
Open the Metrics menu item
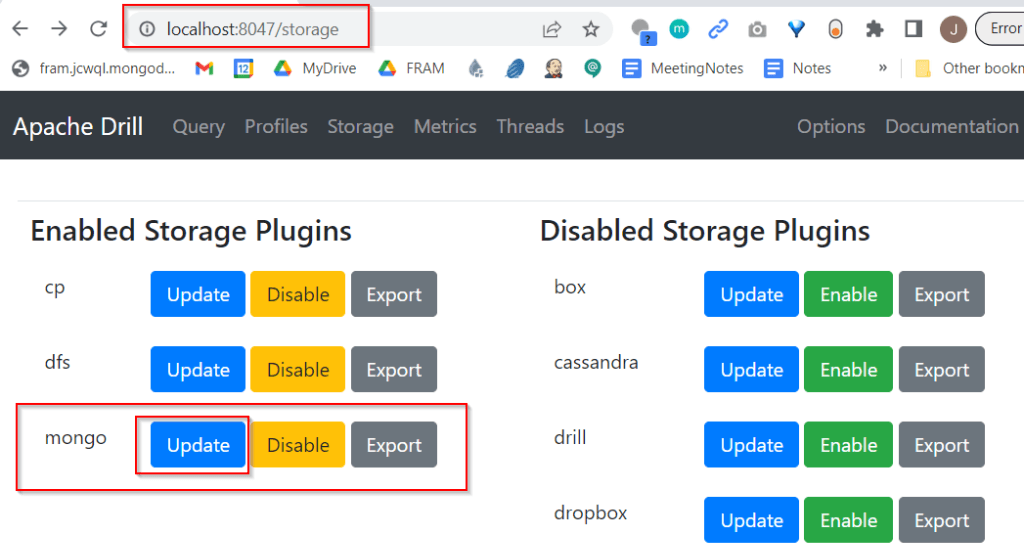point(445,126)
